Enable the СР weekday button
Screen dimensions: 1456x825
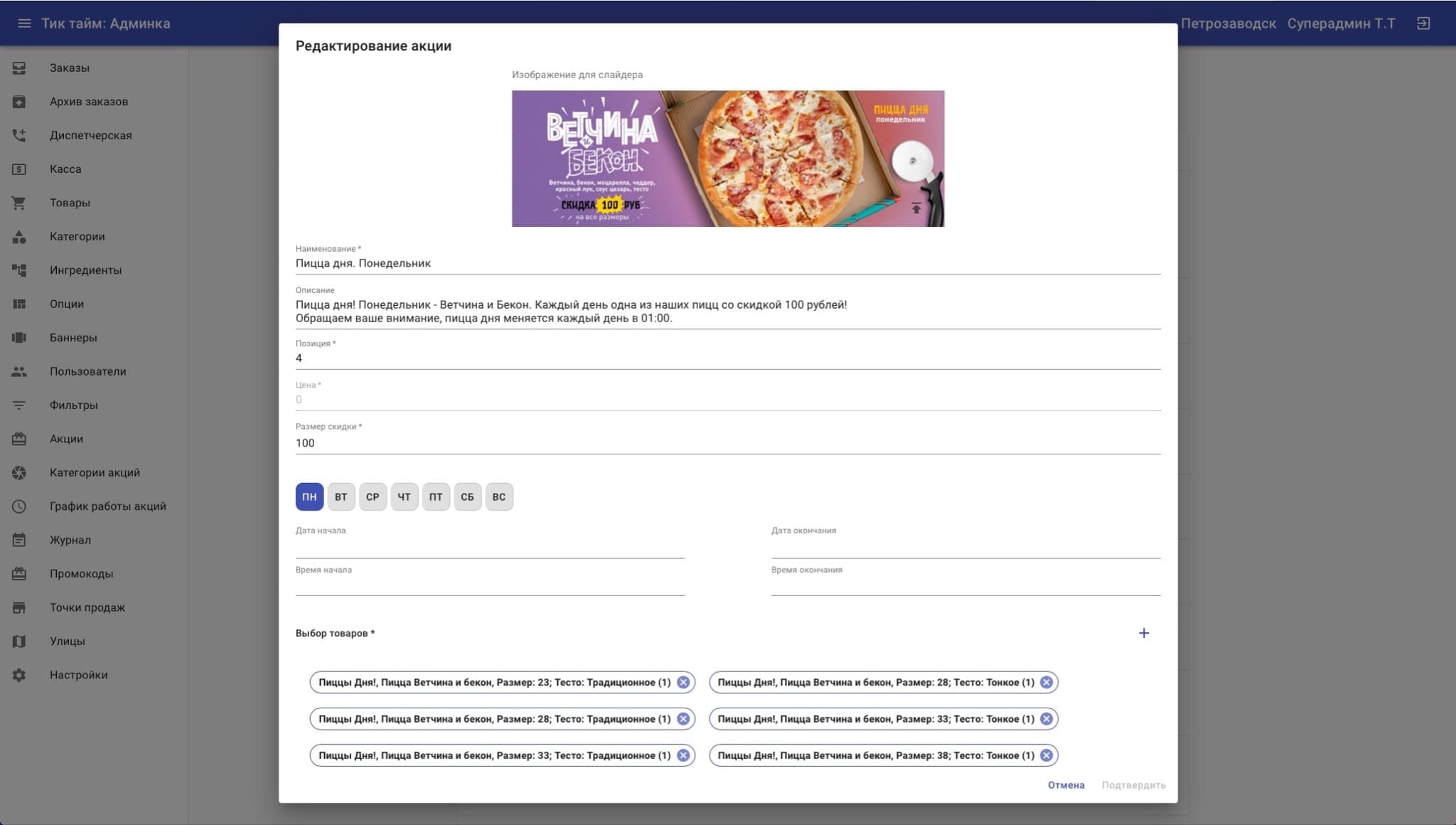[x=373, y=496]
